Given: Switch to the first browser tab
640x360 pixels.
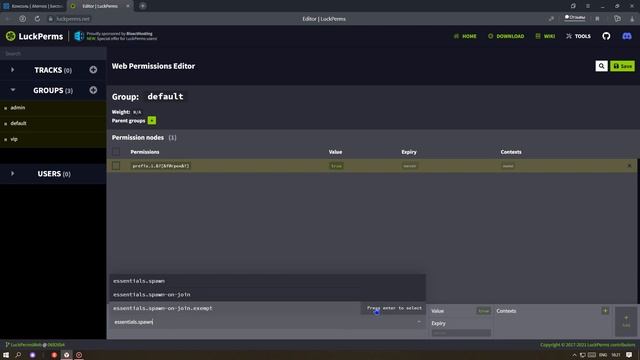Looking at the screenshot, I should (x=33, y=6).
